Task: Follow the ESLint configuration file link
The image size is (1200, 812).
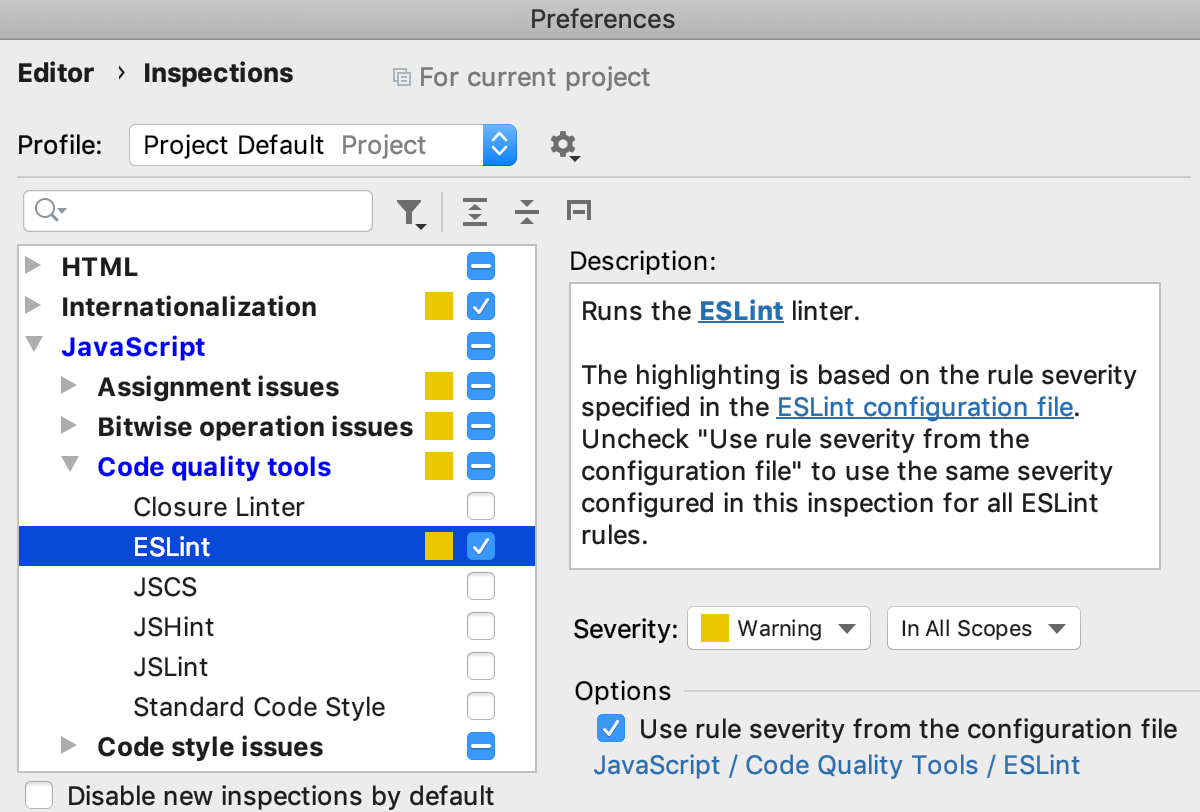Action: pyautogui.click(x=924, y=407)
